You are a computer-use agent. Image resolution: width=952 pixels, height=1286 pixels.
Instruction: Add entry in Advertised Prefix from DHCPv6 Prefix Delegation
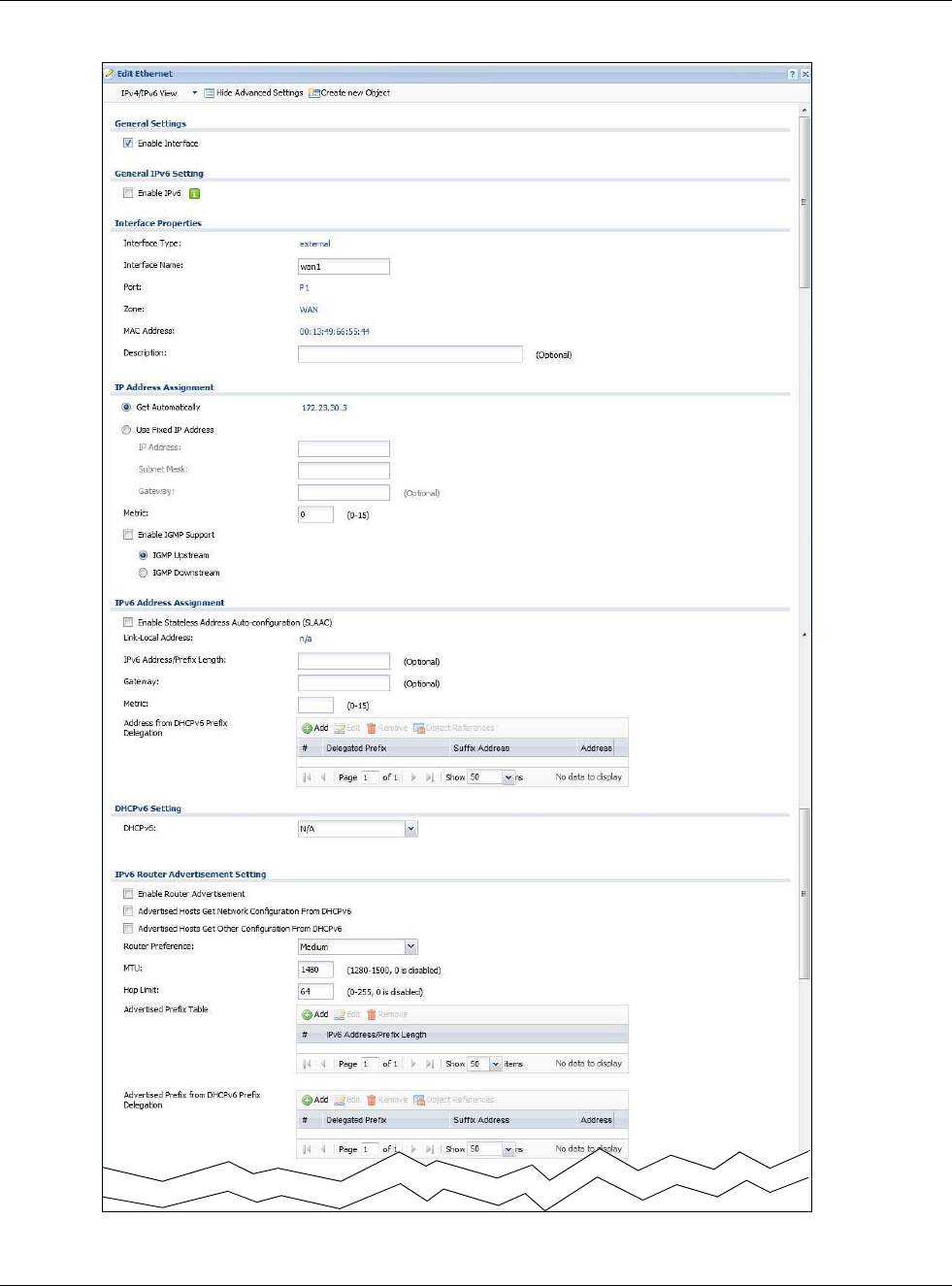(x=314, y=1100)
